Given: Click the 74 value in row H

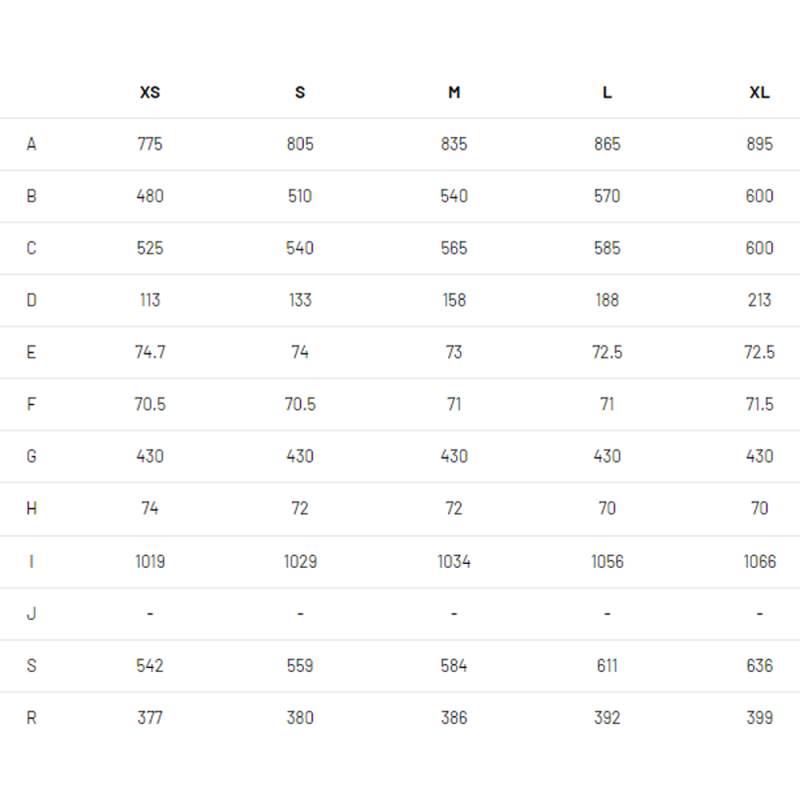Looking at the screenshot, I should coord(150,509).
